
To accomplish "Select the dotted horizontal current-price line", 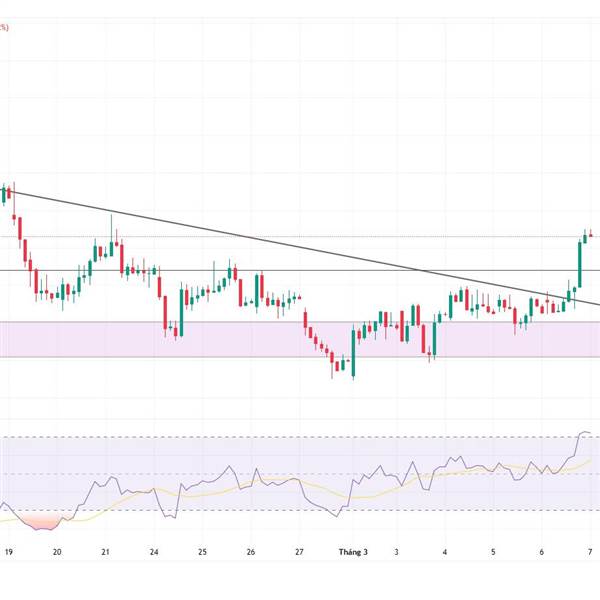I will coord(300,237).
